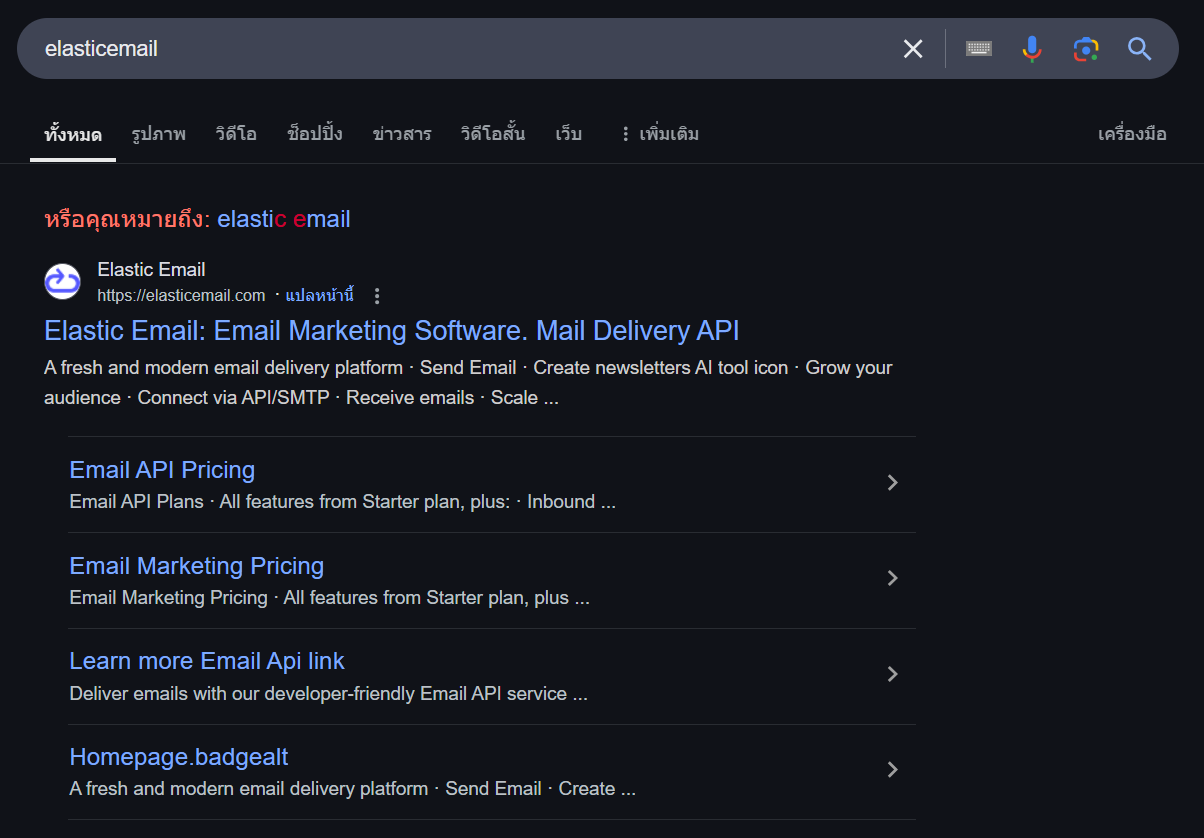Expand the Homepage.badgealt chevron

coord(893,770)
